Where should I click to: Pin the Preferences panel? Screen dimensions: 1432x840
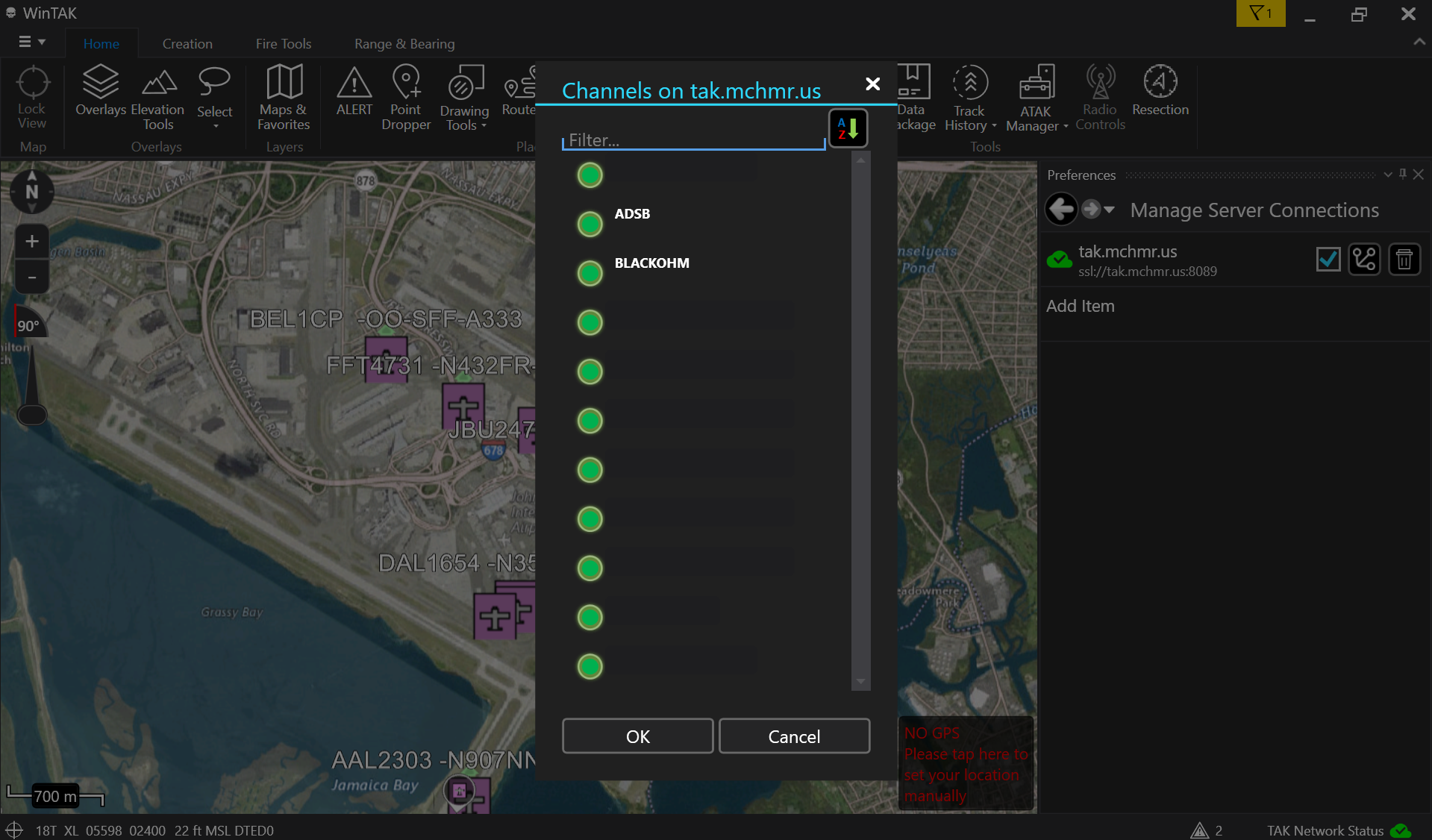[1403, 174]
